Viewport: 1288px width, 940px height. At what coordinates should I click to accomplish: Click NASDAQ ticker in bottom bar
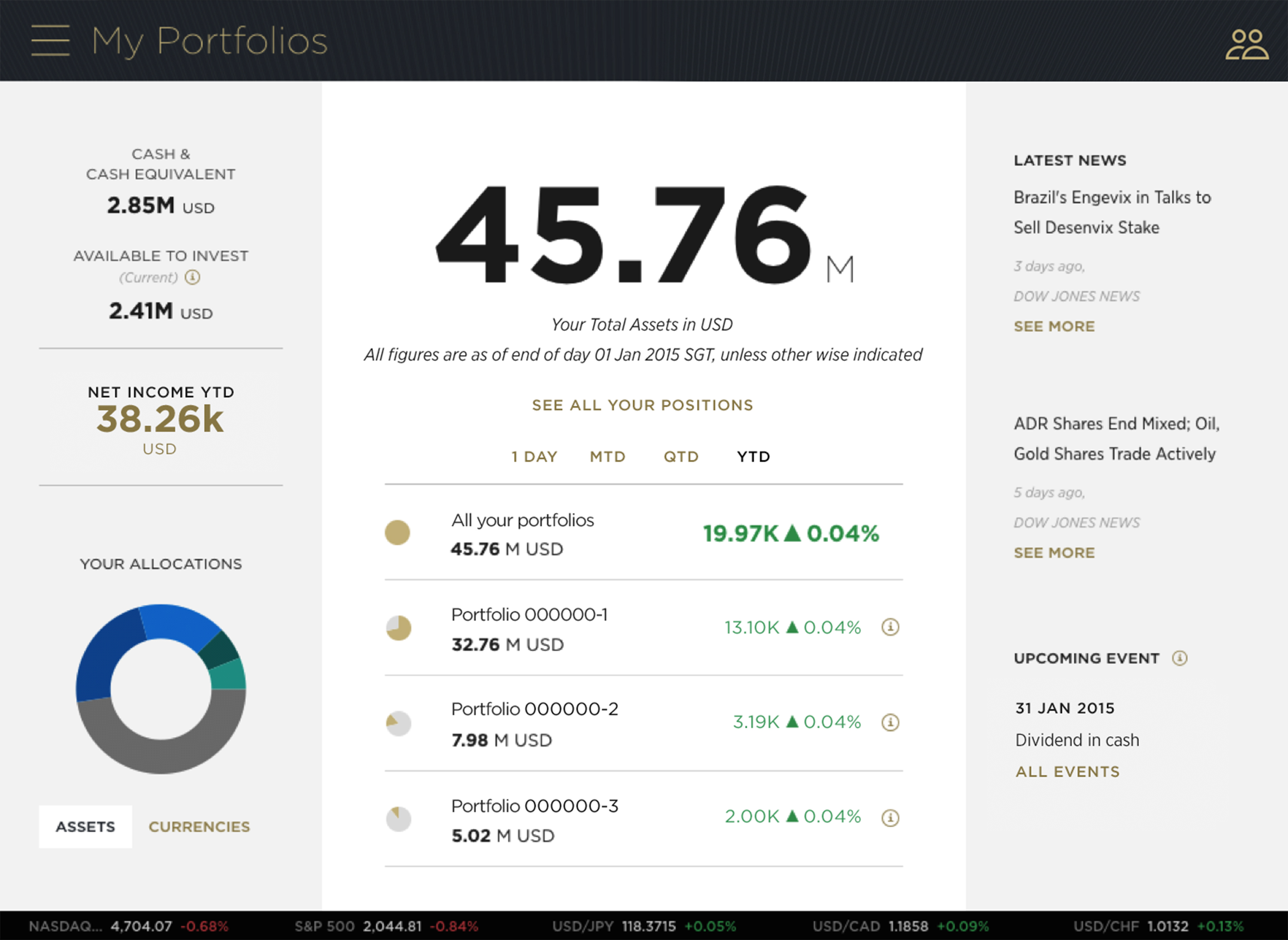(x=129, y=926)
